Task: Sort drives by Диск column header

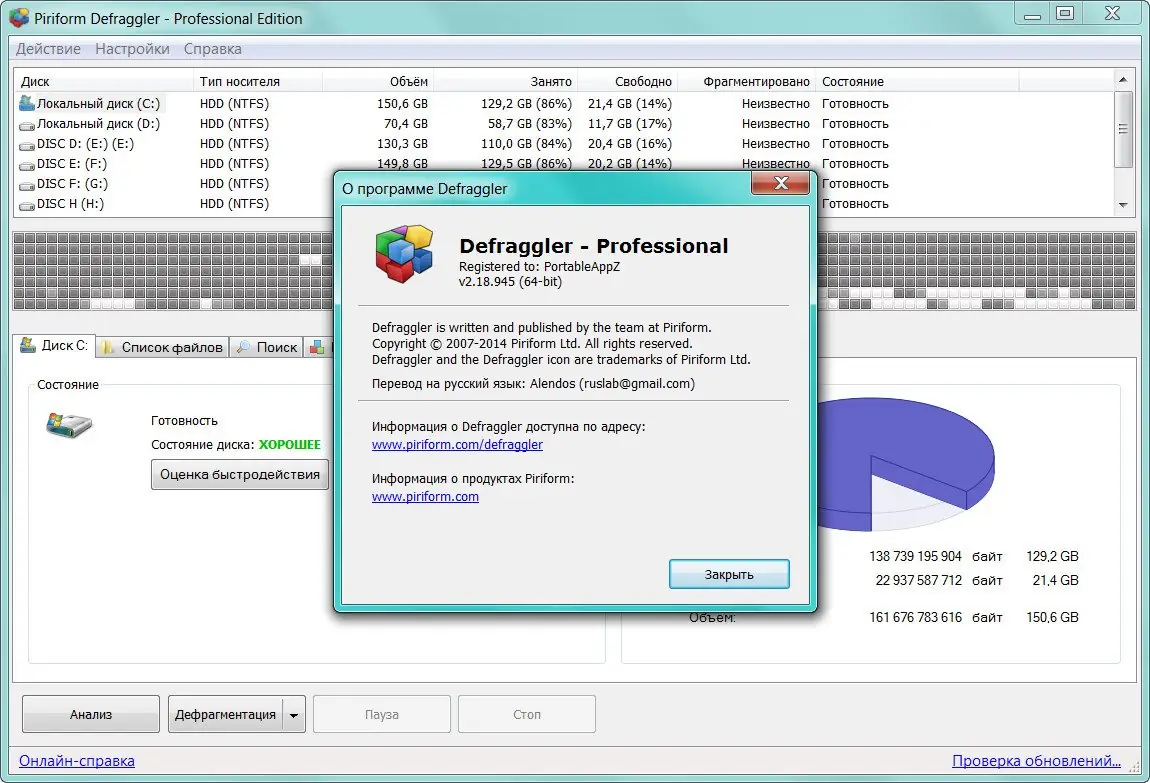Action: [x=103, y=81]
